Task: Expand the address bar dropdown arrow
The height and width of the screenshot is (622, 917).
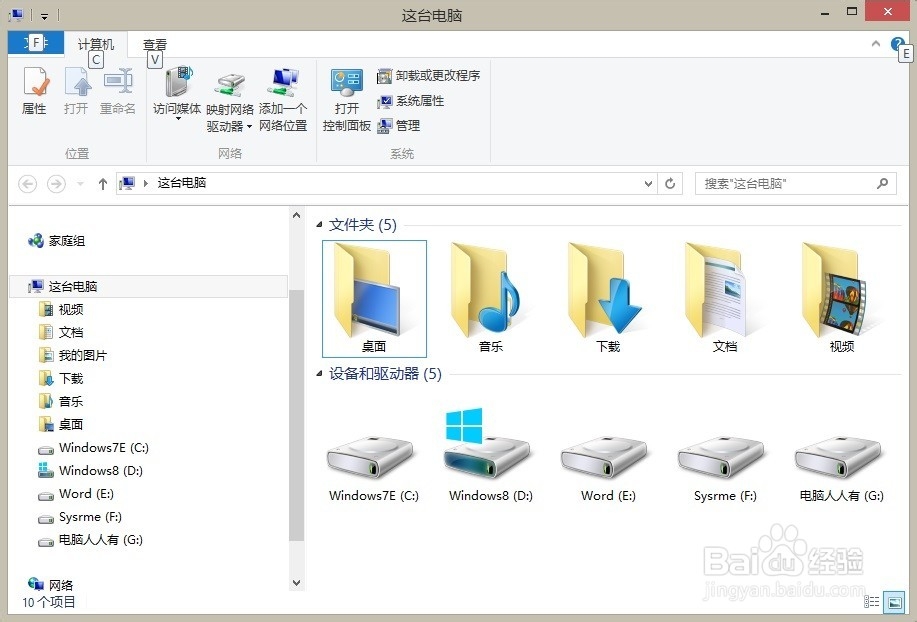Action: pos(648,184)
